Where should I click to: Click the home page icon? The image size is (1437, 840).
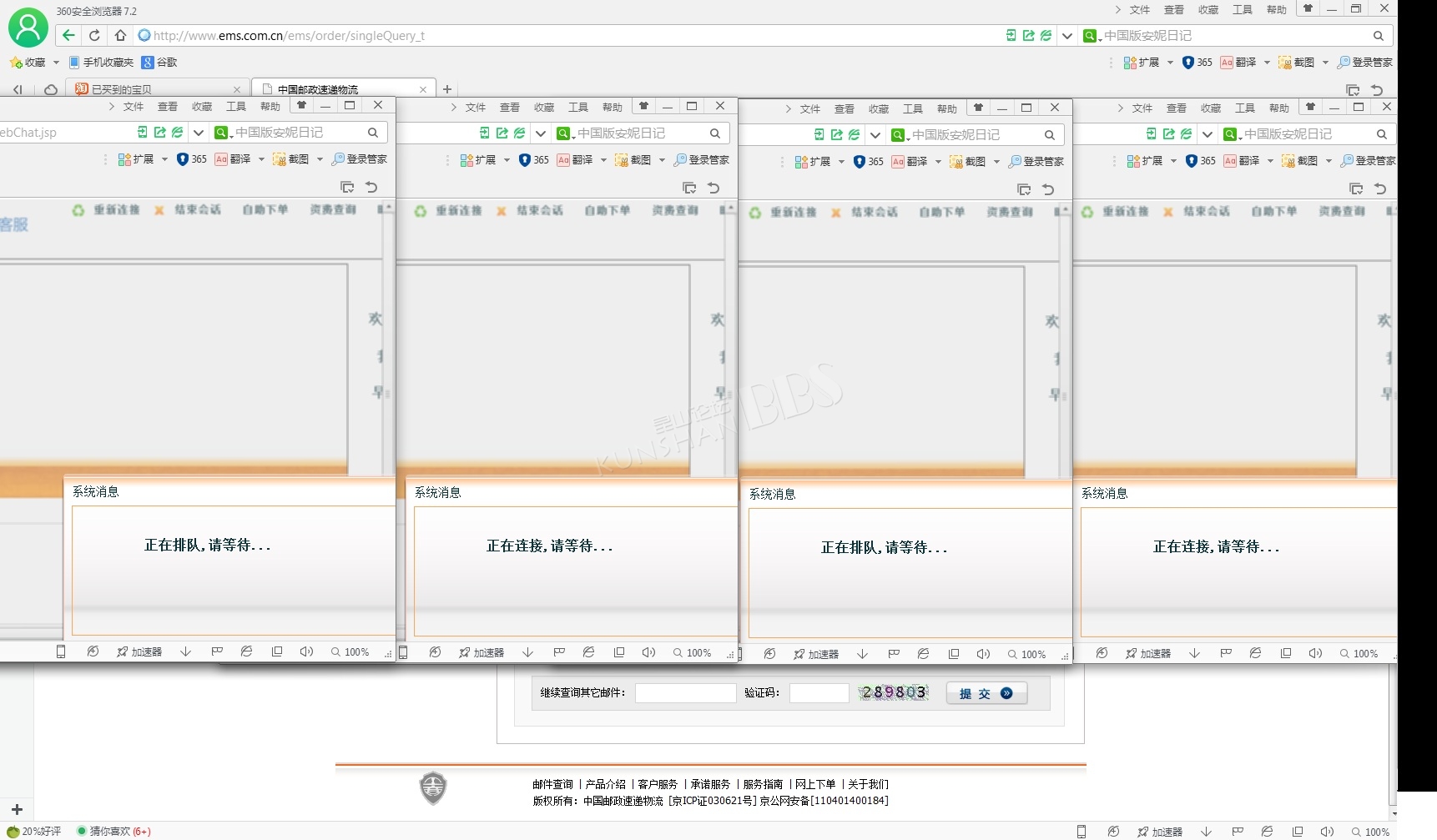pyautogui.click(x=120, y=35)
